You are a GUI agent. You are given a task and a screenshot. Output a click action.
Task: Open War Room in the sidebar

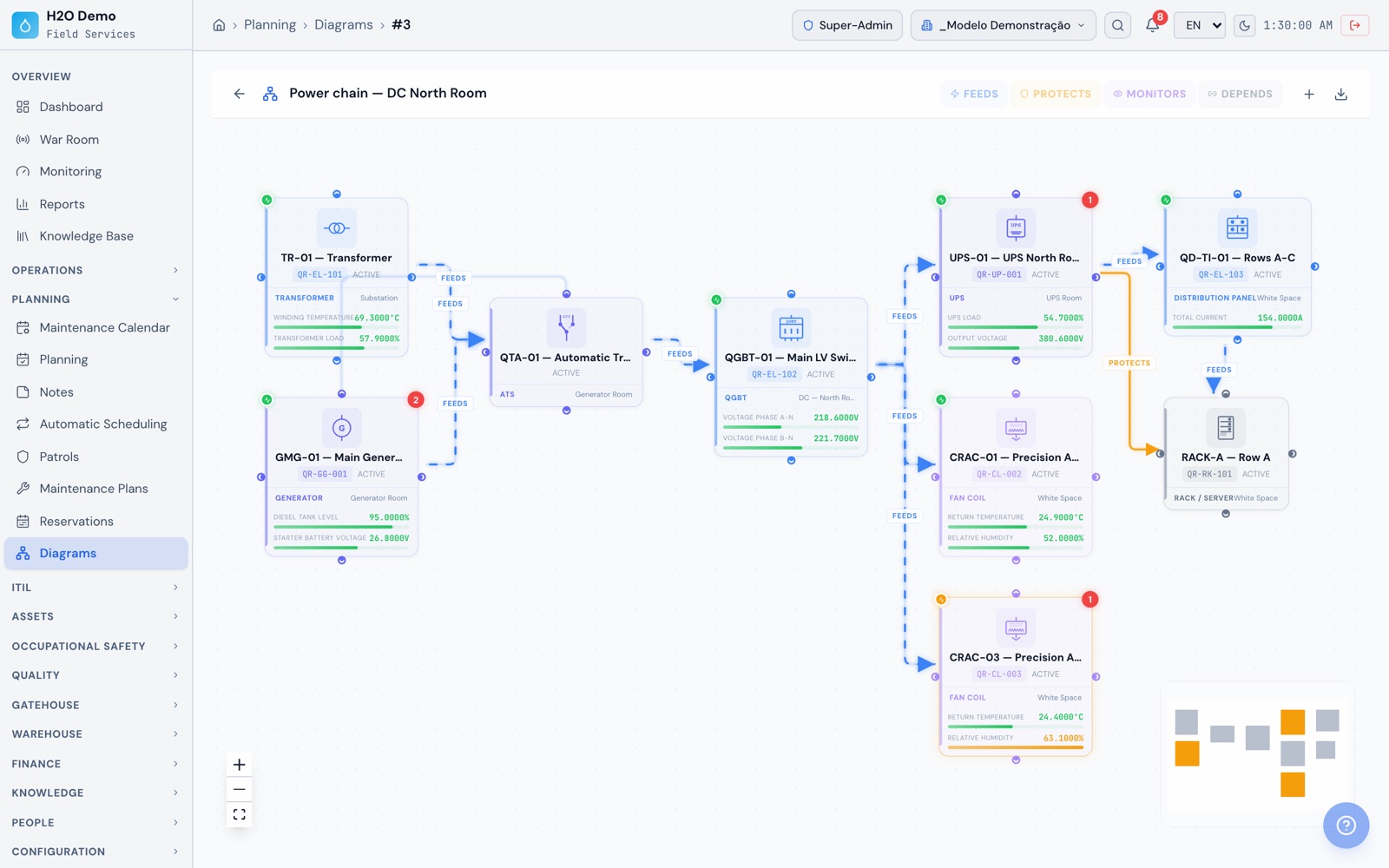[95, 140]
